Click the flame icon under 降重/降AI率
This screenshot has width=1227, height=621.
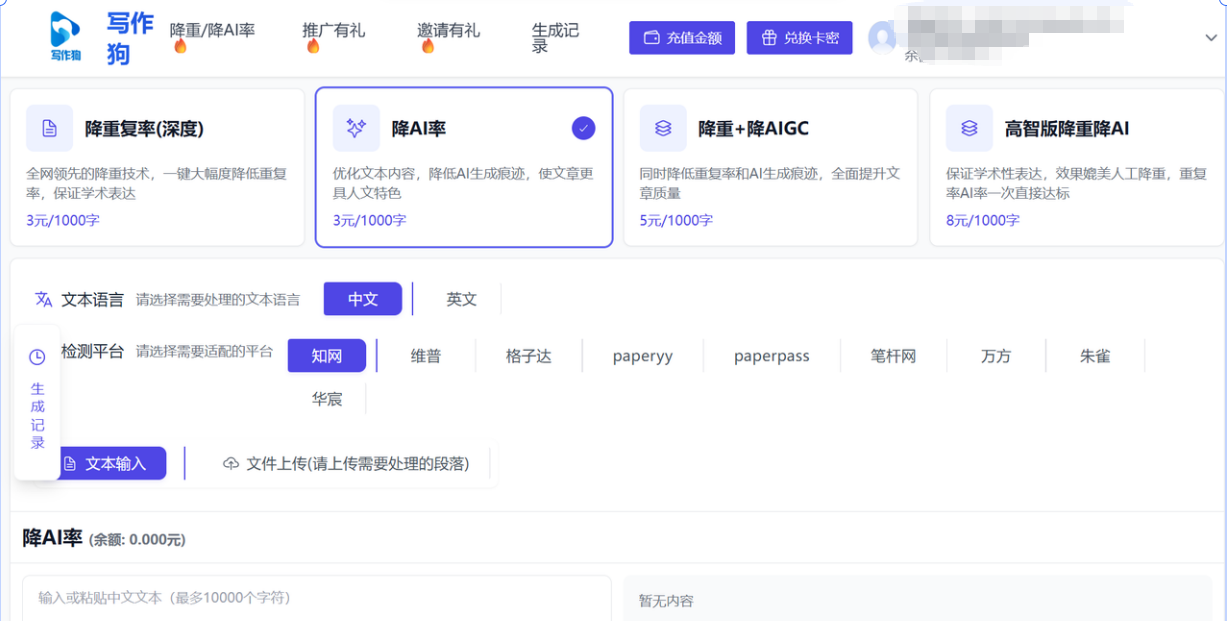(x=180, y=46)
